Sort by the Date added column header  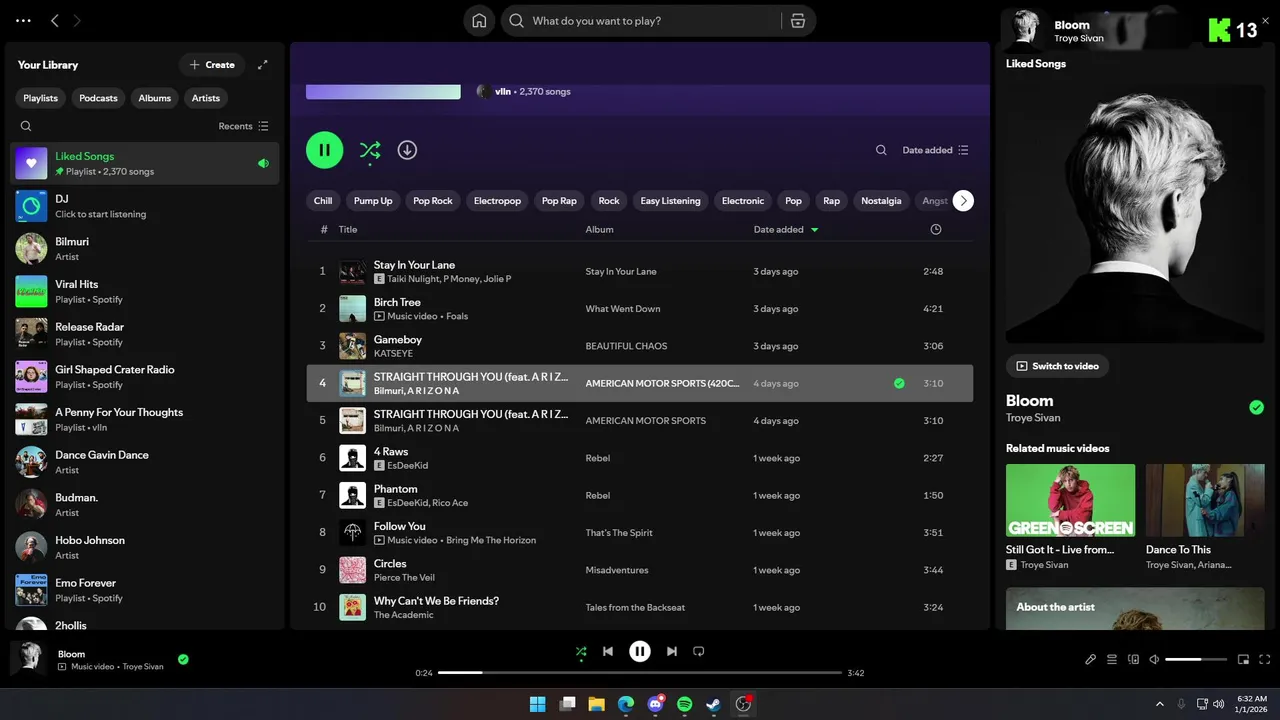pos(786,229)
